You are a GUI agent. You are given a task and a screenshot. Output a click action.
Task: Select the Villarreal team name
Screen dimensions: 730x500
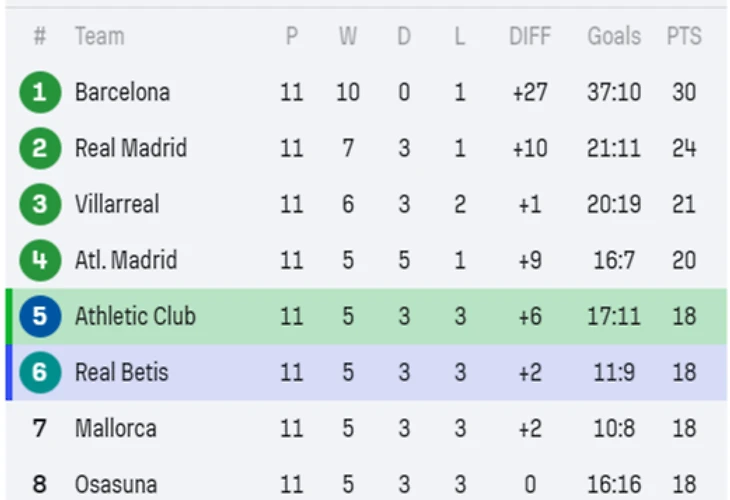pos(117,204)
